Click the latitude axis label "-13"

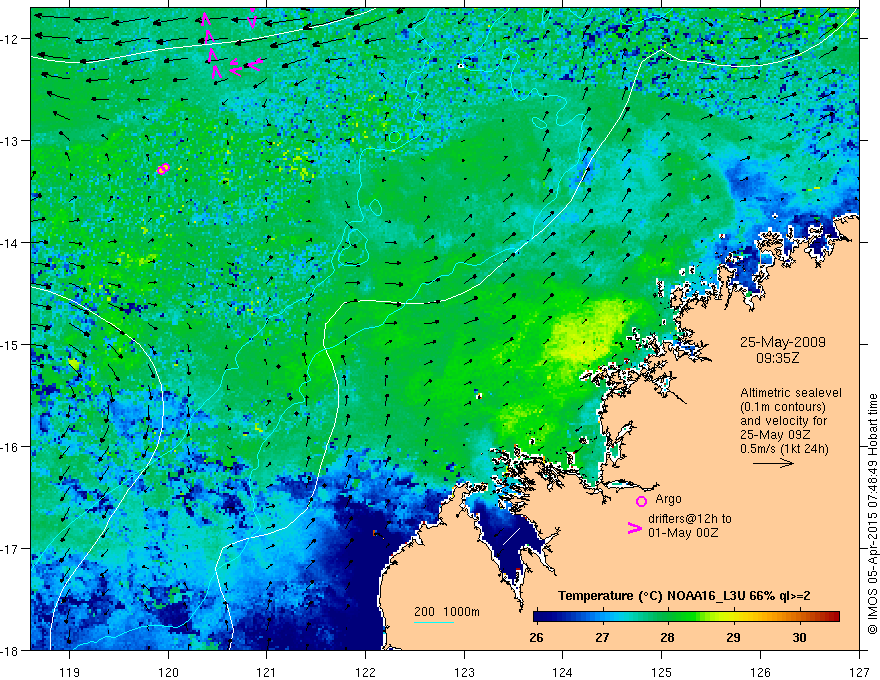pos(10,141)
